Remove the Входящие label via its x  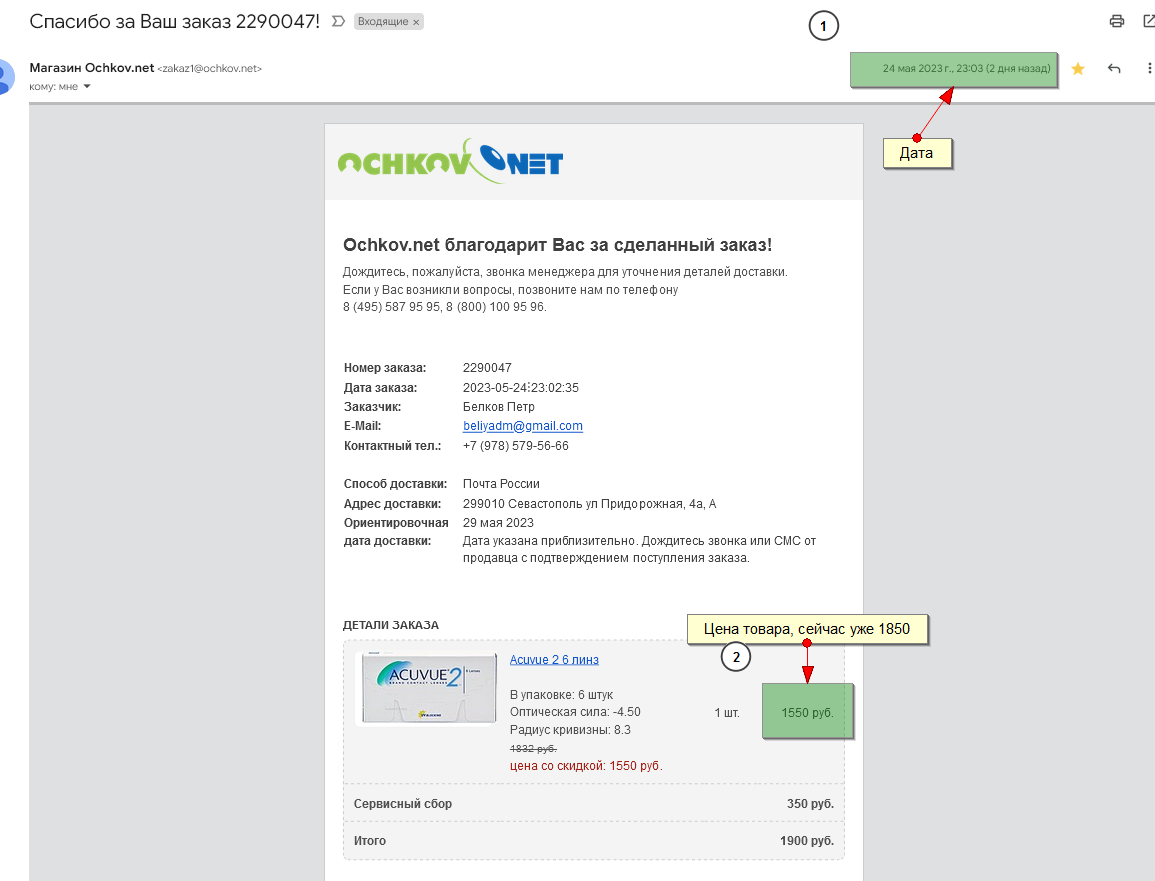coord(416,22)
